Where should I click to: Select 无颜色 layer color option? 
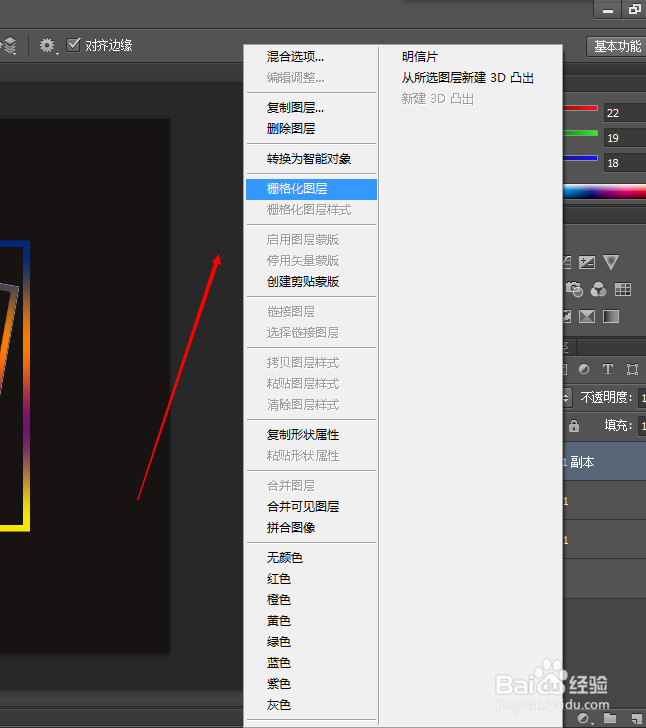[285, 558]
